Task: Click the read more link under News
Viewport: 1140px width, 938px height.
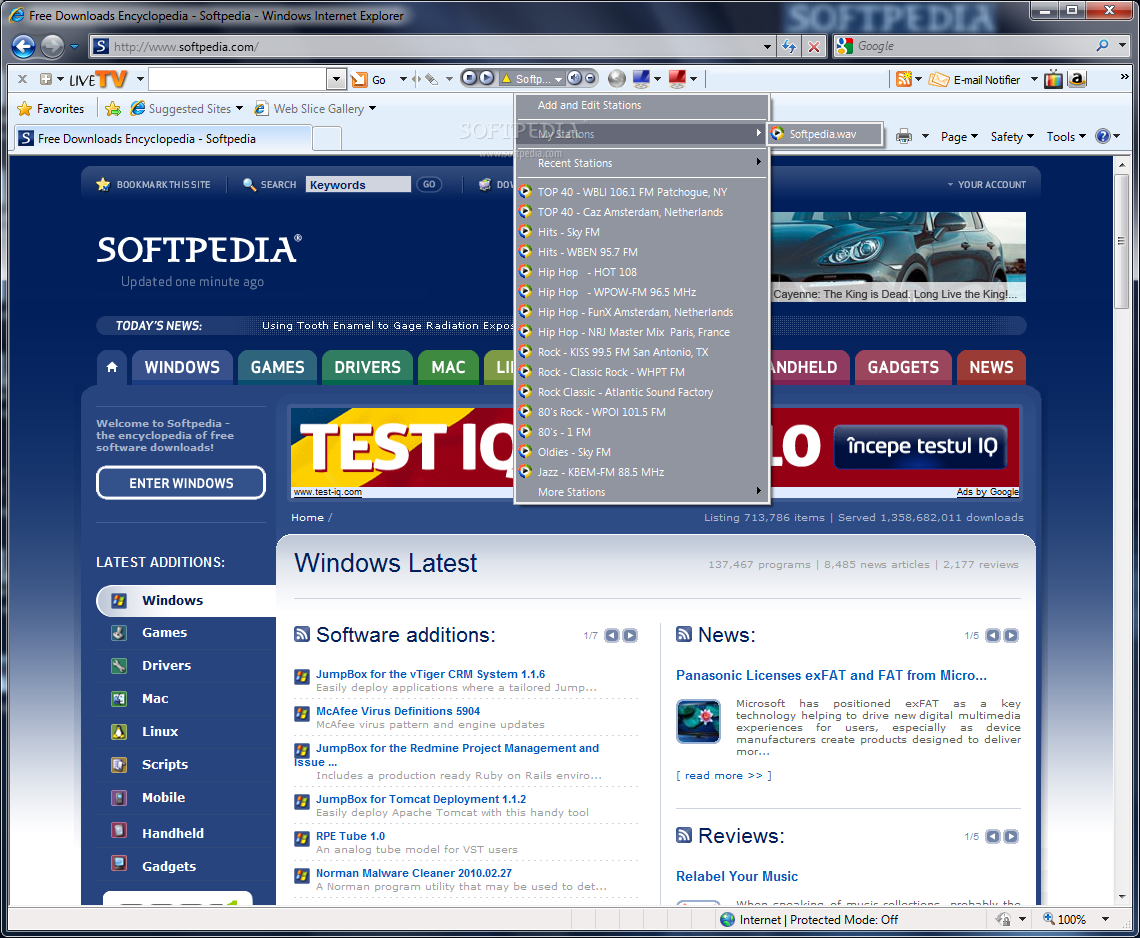Action: click(723, 775)
